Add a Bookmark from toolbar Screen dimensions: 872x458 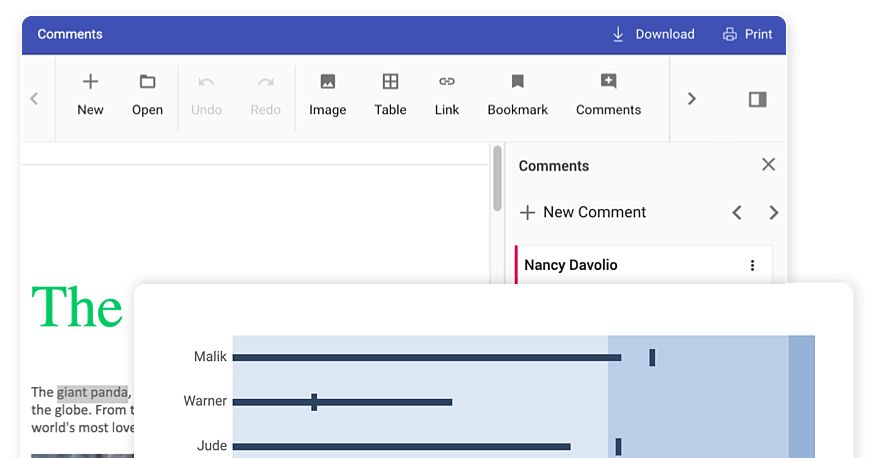click(x=518, y=95)
